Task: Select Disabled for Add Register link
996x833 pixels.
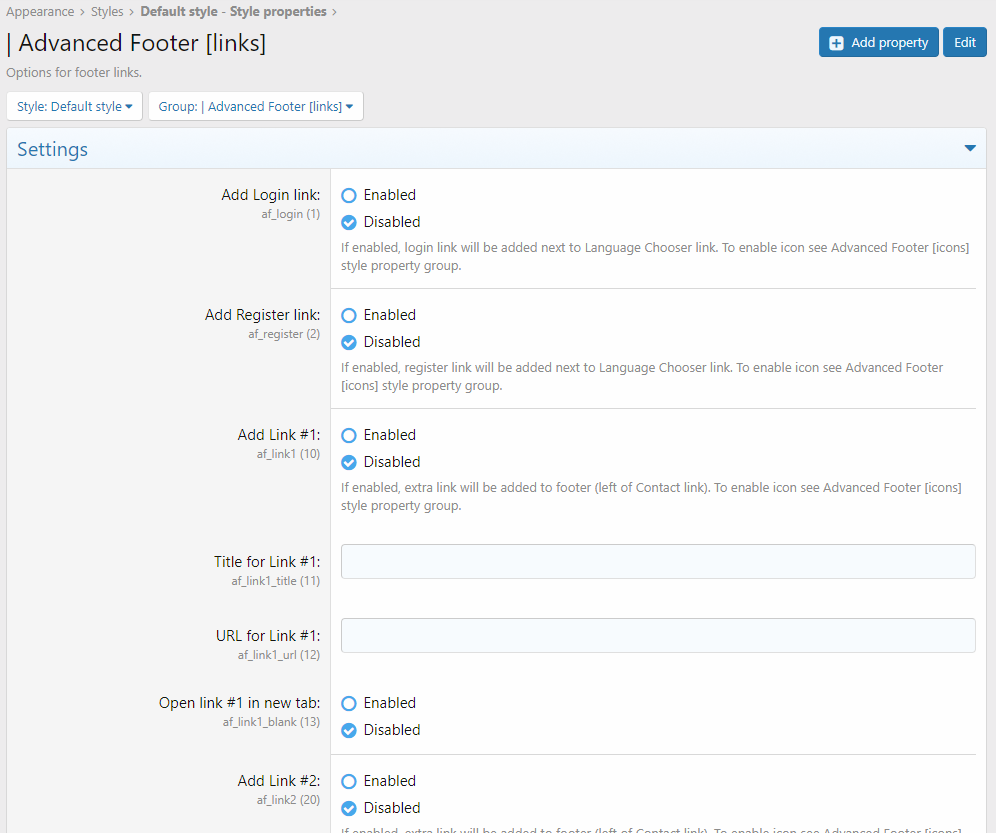Action: click(x=349, y=343)
